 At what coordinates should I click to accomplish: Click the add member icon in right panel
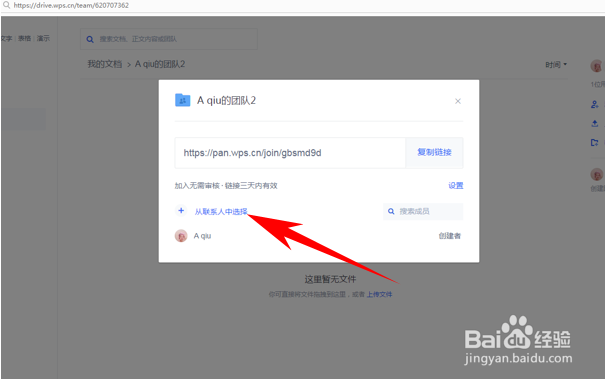pos(595,104)
